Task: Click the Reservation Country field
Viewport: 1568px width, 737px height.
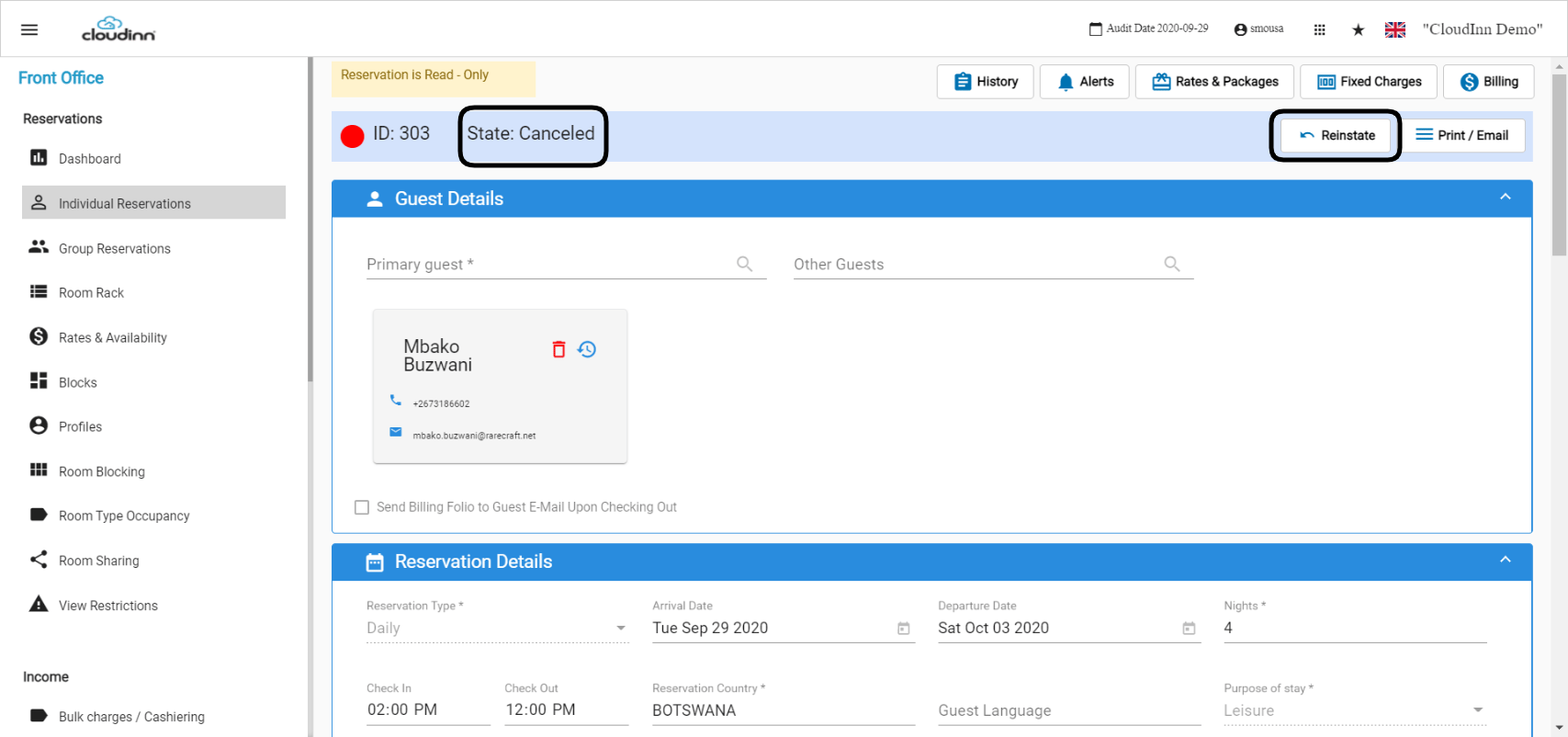Action: pos(784,710)
